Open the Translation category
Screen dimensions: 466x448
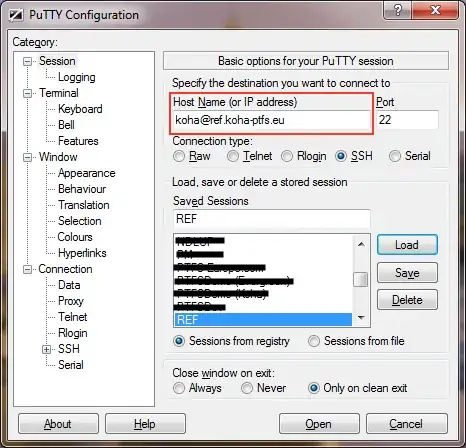click(x=84, y=205)
